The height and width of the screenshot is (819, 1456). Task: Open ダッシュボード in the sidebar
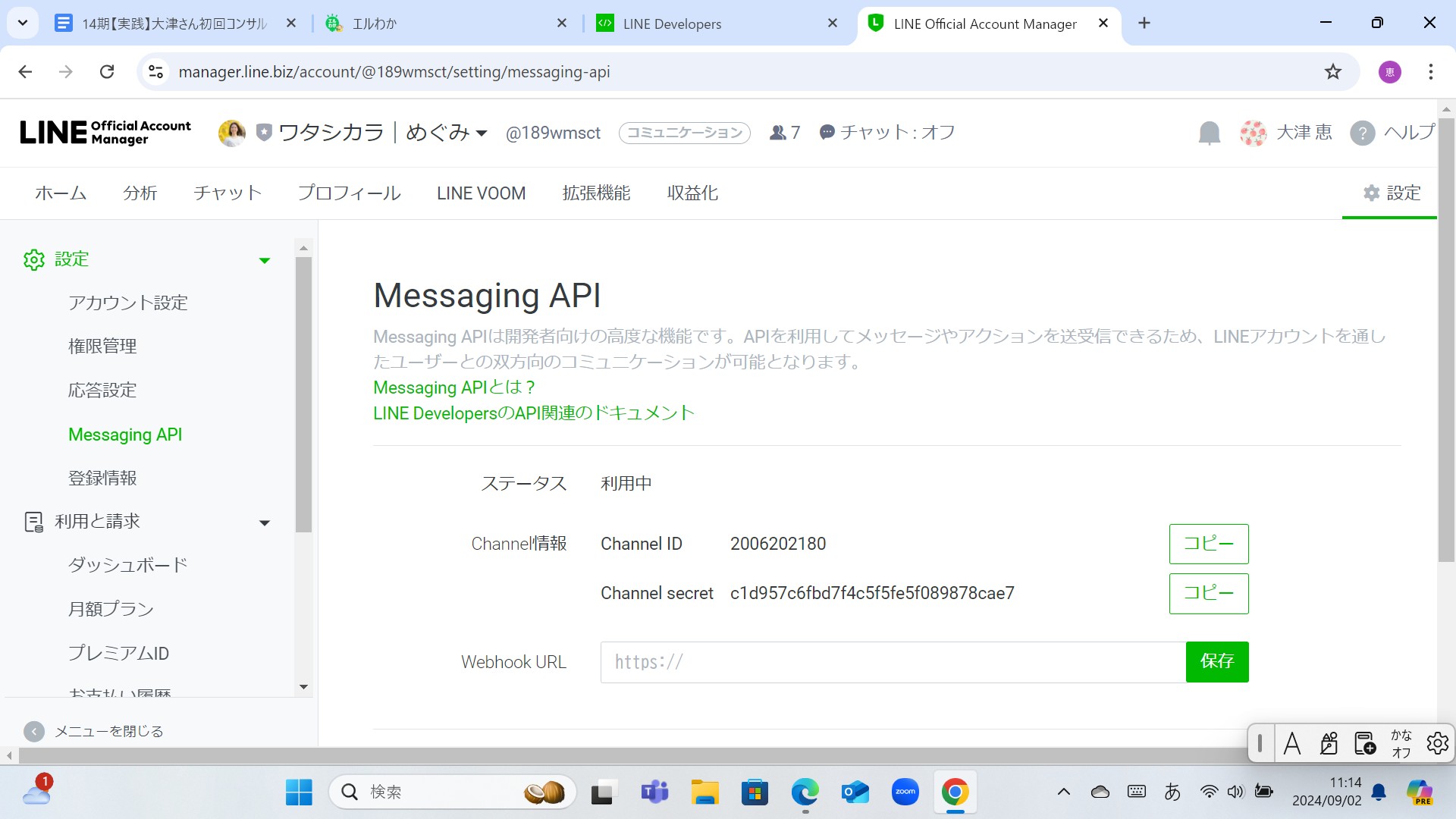coord(128,566)
